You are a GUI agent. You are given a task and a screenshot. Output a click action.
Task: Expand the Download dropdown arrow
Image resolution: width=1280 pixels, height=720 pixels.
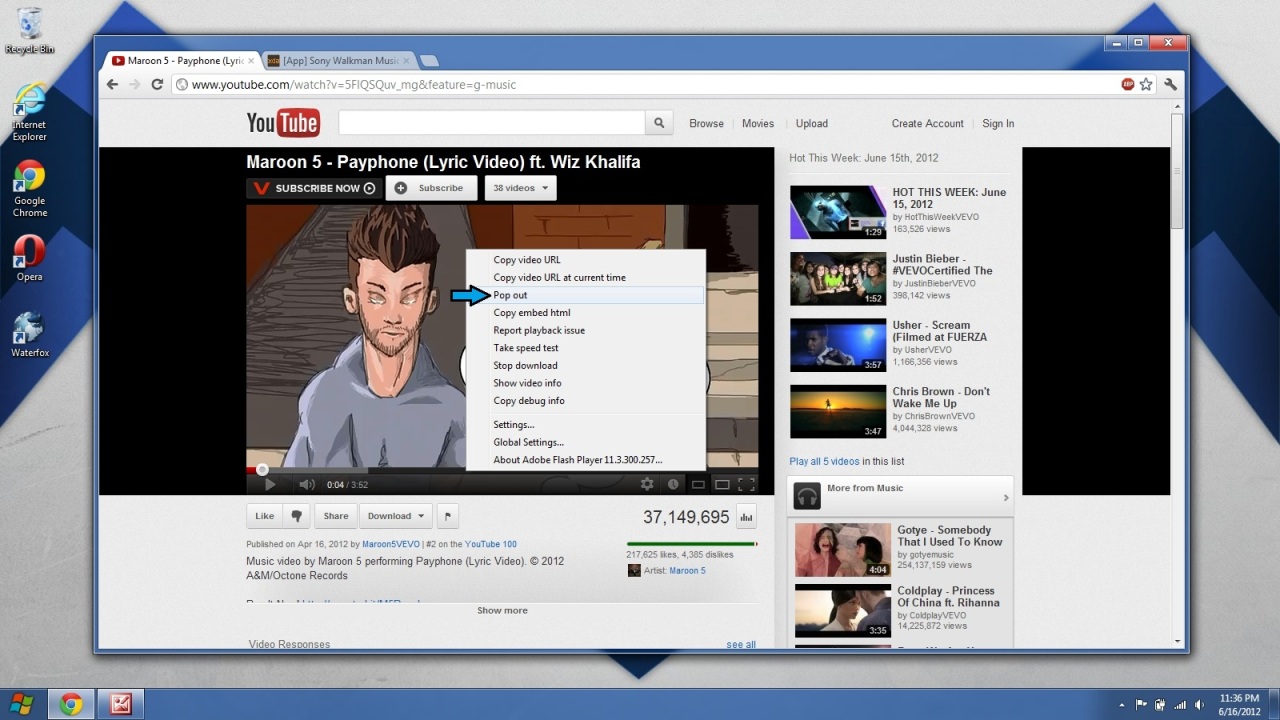click(420, 516)
